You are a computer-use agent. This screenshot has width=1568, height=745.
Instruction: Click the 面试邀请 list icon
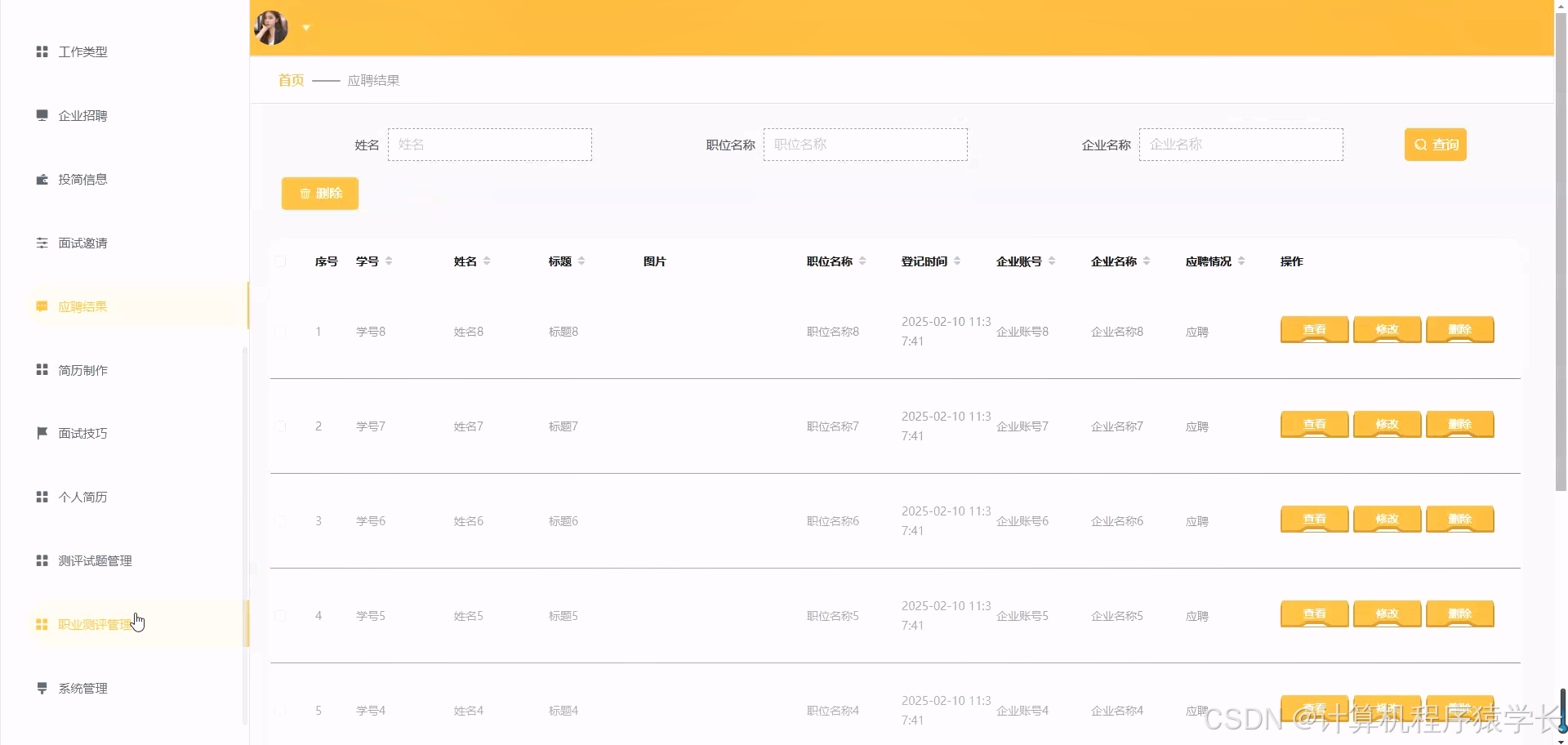(42, 242)
